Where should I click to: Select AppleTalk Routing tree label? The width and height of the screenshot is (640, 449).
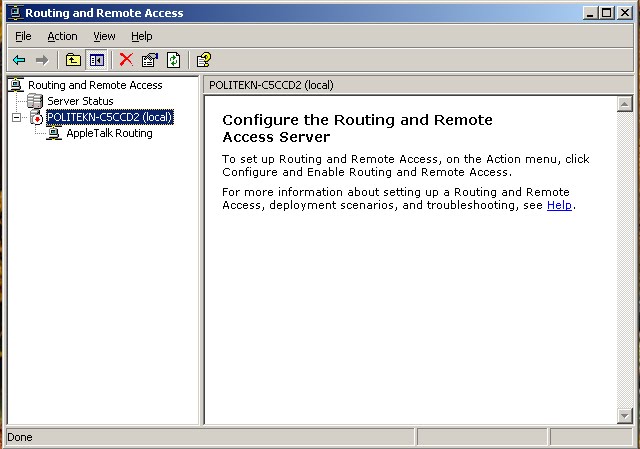[109, 133]
